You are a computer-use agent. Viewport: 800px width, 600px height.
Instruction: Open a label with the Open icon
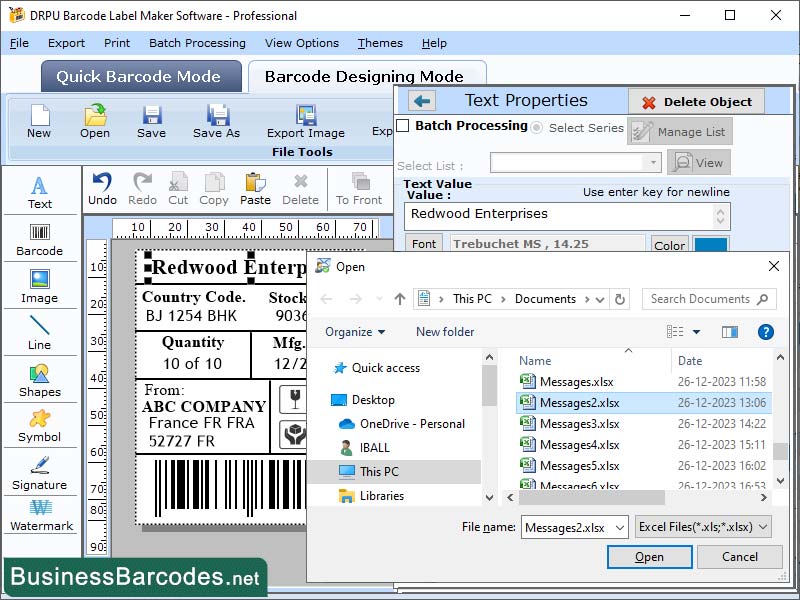click(x=94, y=120)
